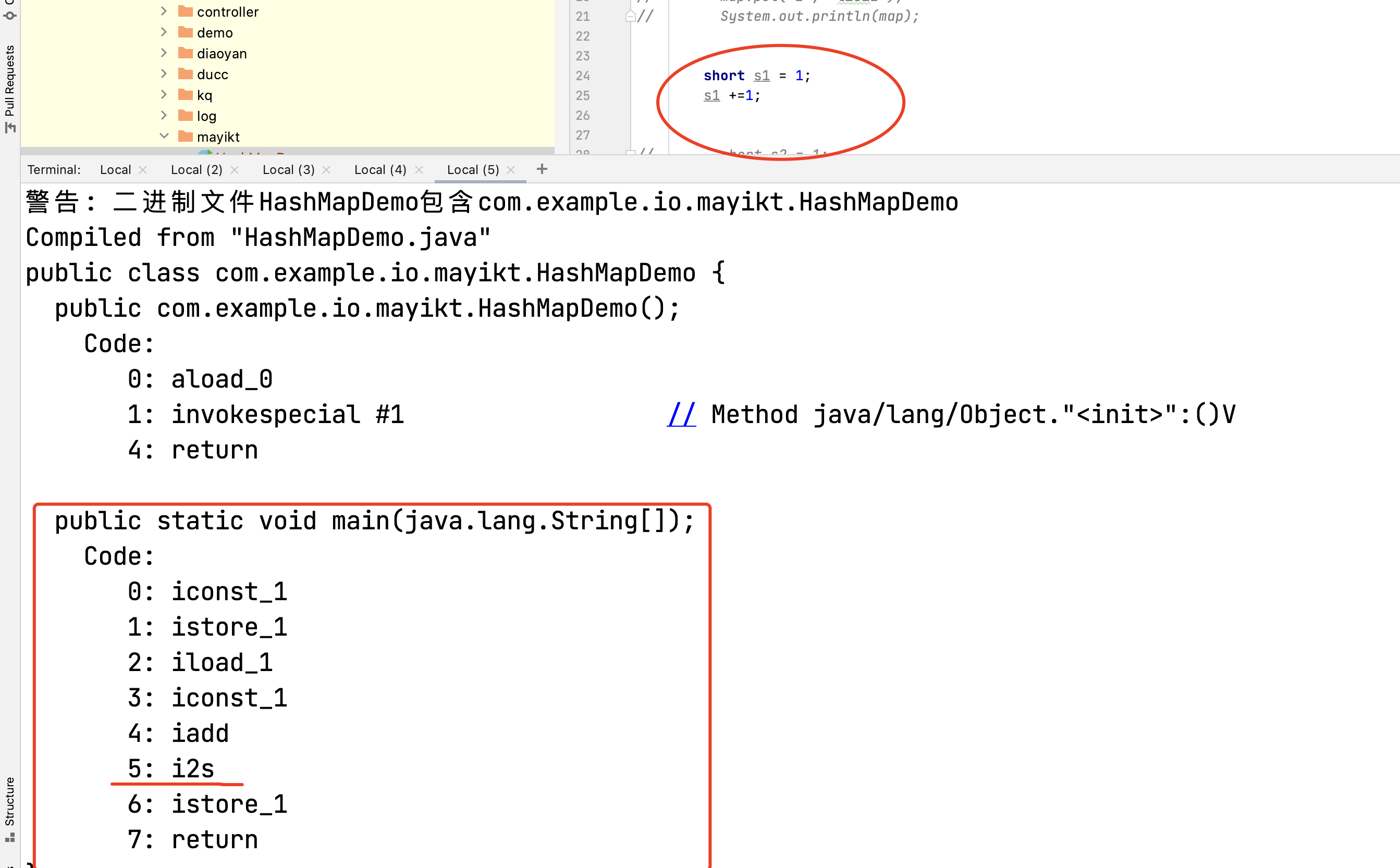Expand the diaoyan folder
Image resolution: width=1400 pixels, height=868 pixels.
tap(164, 53)
